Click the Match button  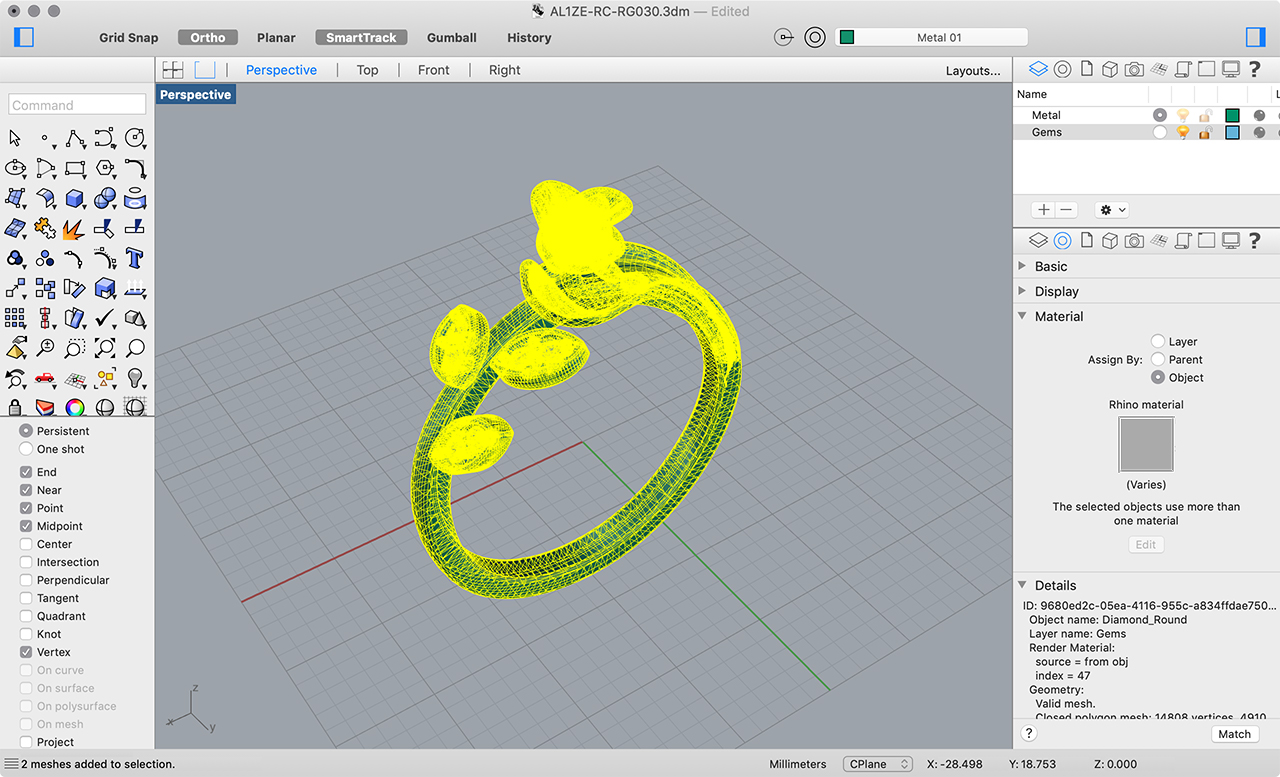coord(1234,734)
